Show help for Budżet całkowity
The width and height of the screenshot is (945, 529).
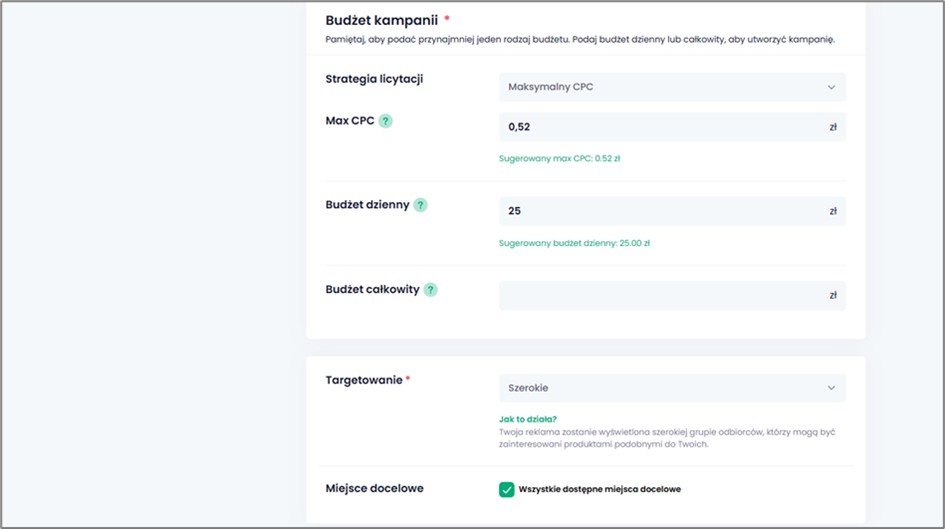click(x=430, y=290)
